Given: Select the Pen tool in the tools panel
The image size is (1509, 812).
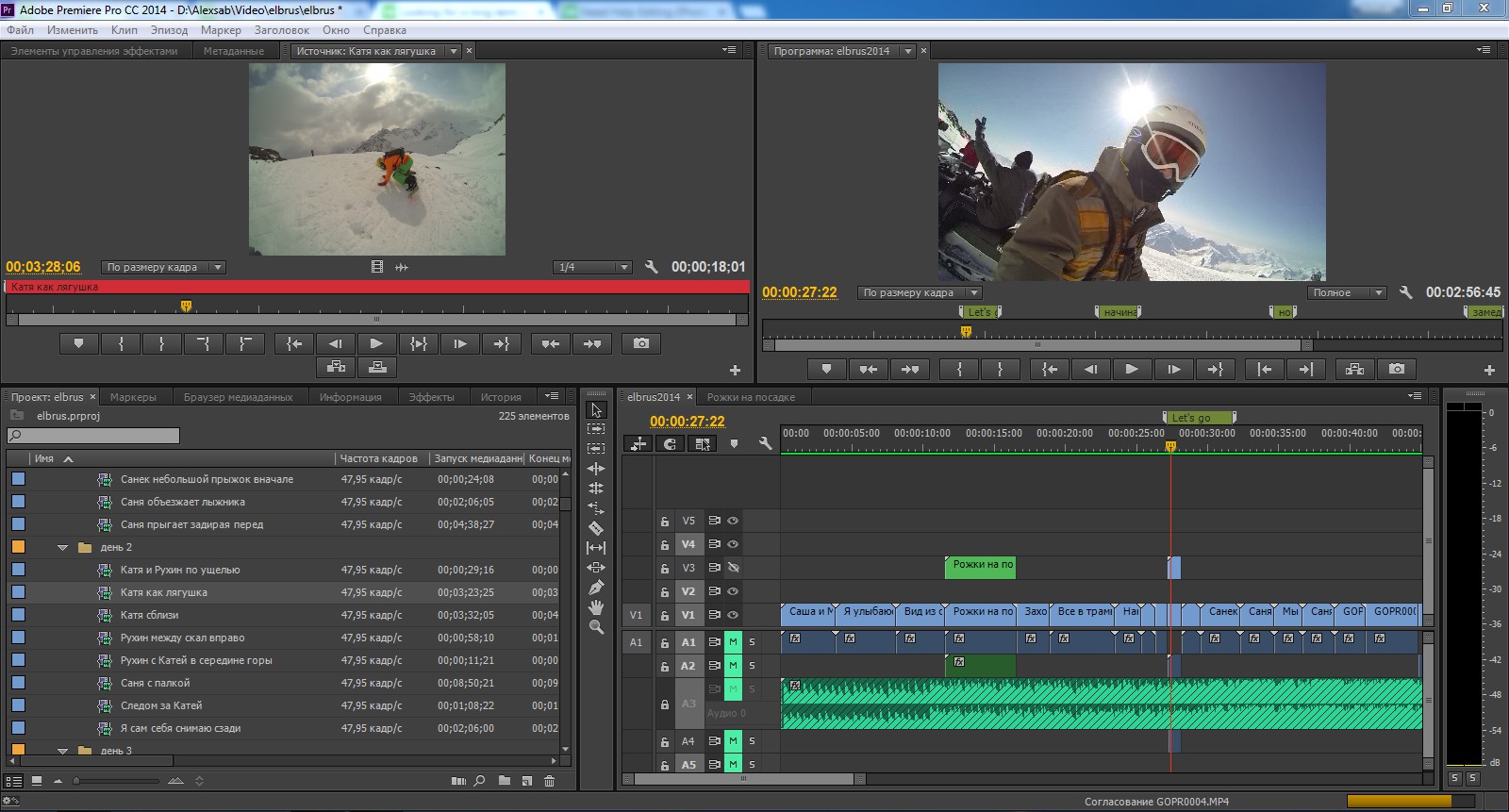Looking at the screenshot, I should point(596,588).
